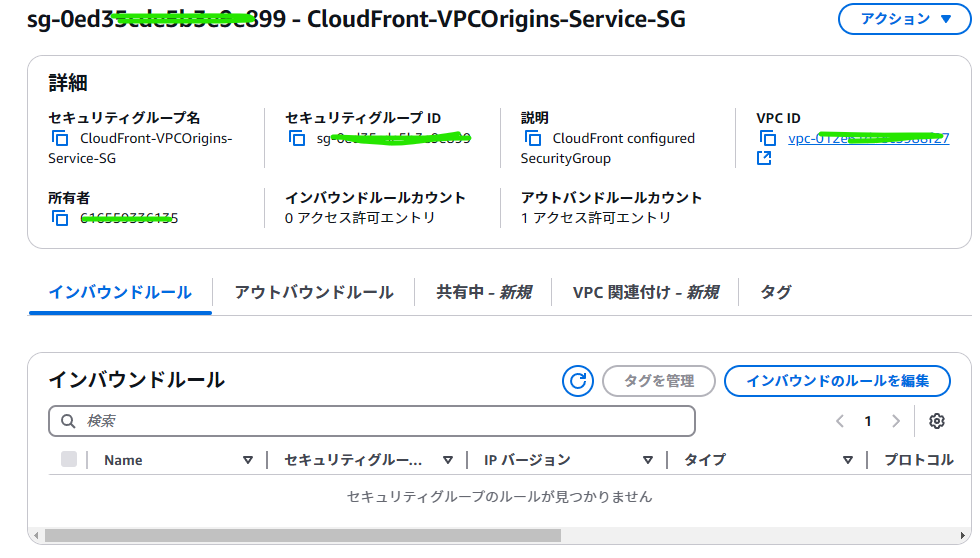980x558 pixels.
Task: Copy the description text
Action: click(x=532, y=138)
